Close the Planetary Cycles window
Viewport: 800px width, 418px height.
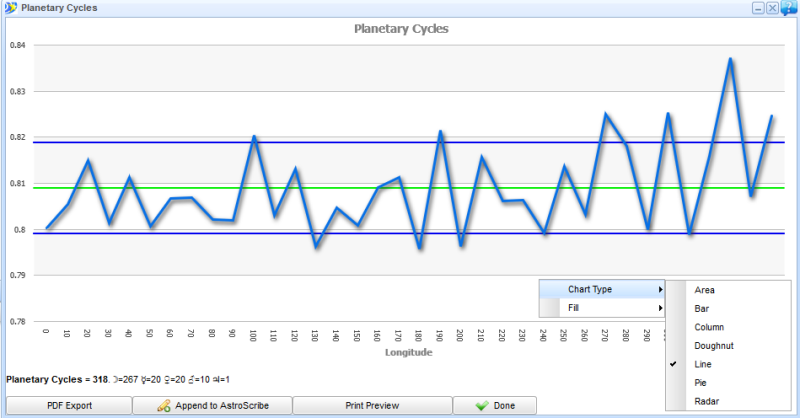(x=773, y=8)
